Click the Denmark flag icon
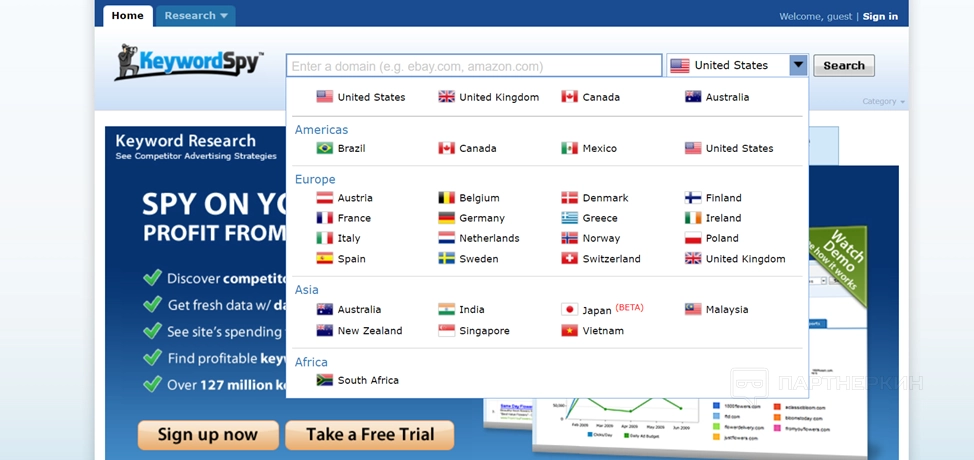The image size is (974, 460). pos(570,198)
